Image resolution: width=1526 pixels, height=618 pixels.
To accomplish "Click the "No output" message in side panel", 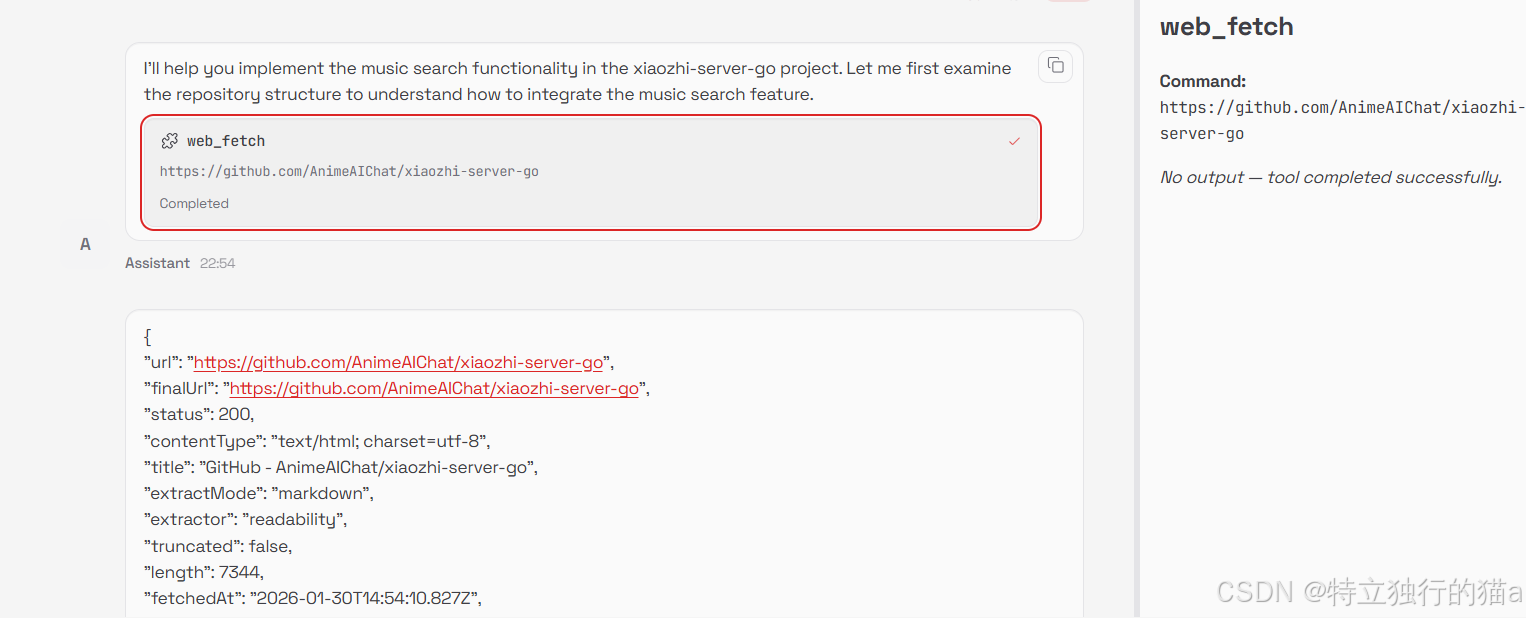I will (x=1330, y=177).
